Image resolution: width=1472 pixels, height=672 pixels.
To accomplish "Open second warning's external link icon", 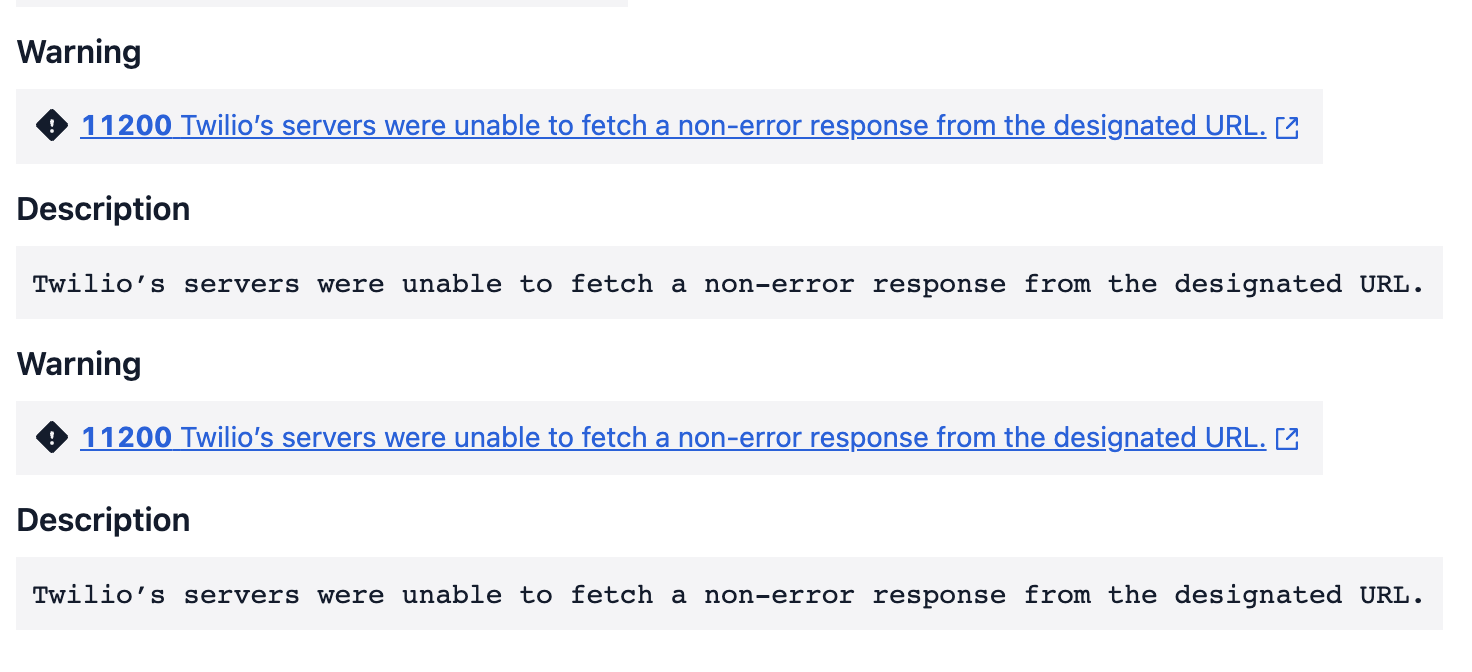I will tap(1288, 438).
